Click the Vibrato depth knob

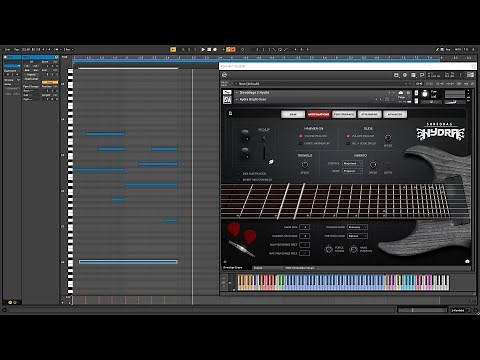[x=388, y=165]
